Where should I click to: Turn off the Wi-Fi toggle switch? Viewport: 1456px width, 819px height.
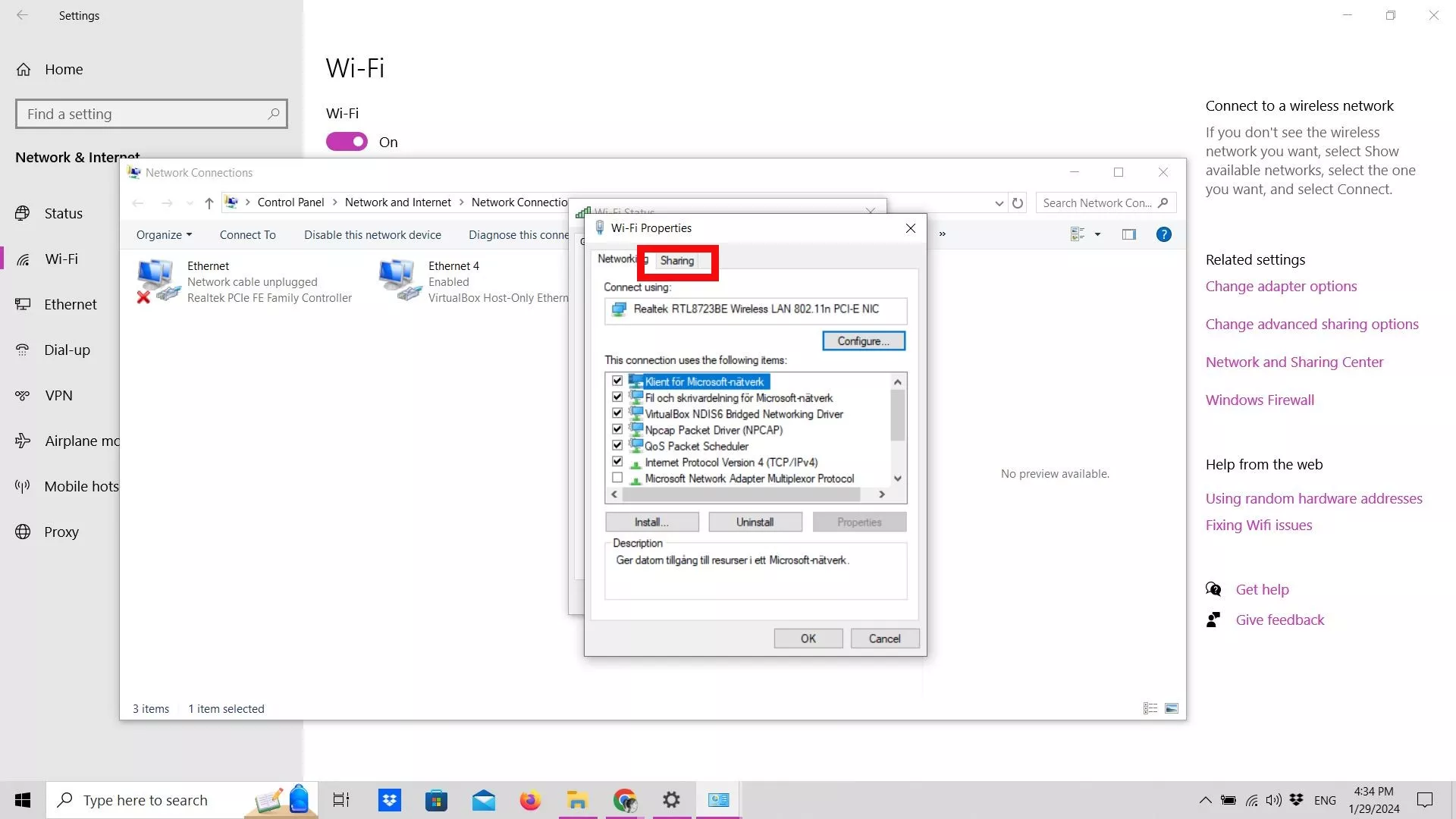pos(347,142)
